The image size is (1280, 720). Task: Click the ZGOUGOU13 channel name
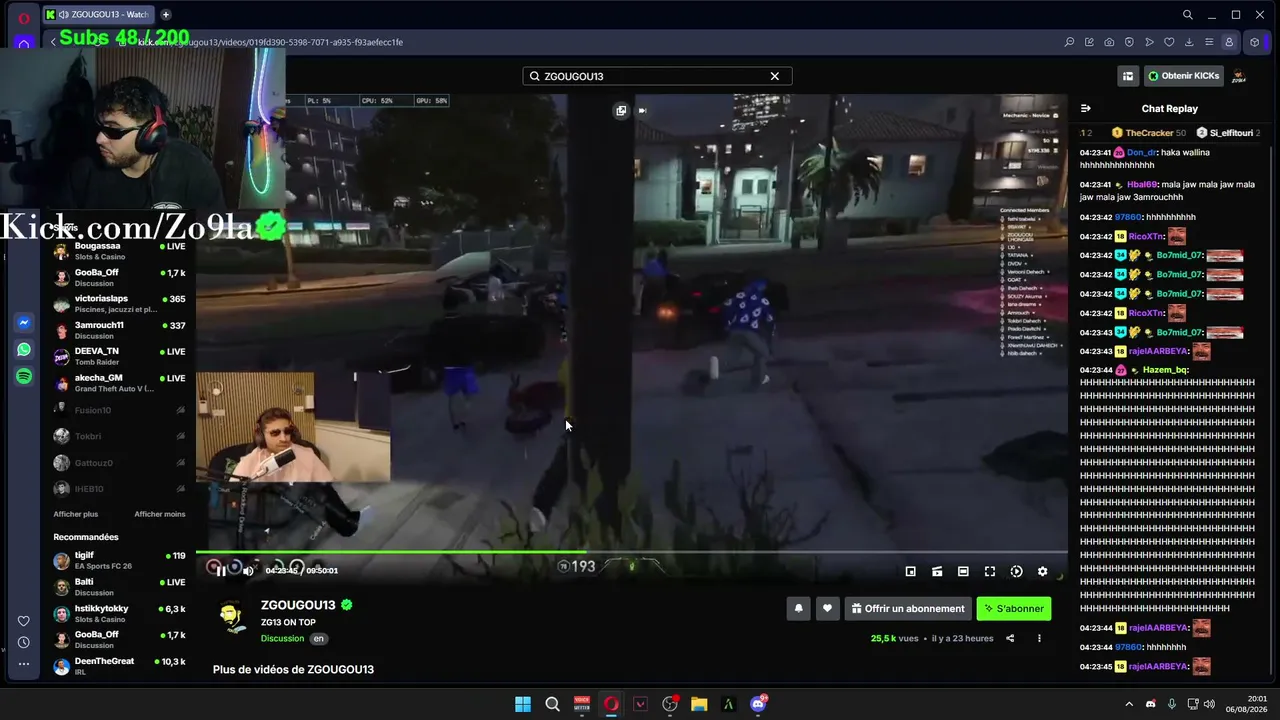point(298,605)
